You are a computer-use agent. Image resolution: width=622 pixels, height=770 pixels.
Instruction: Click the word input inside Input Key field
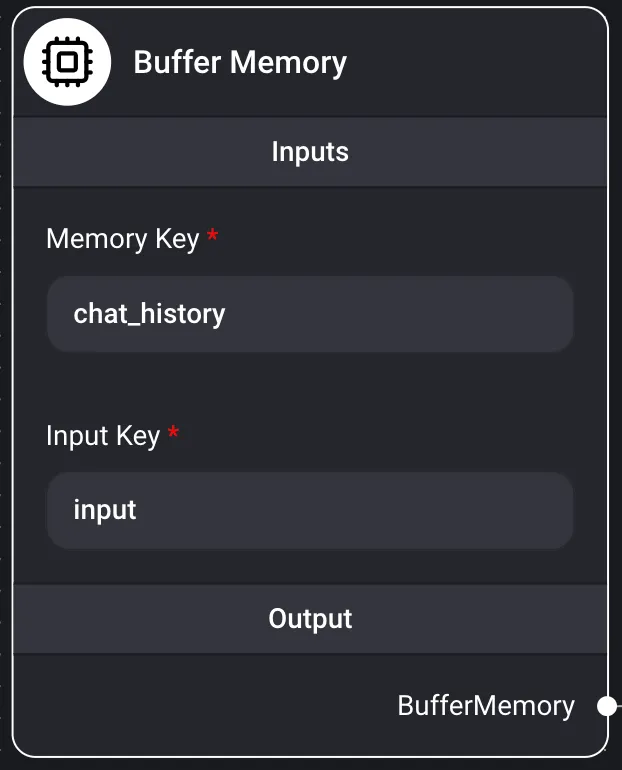[x=105, y=510]
